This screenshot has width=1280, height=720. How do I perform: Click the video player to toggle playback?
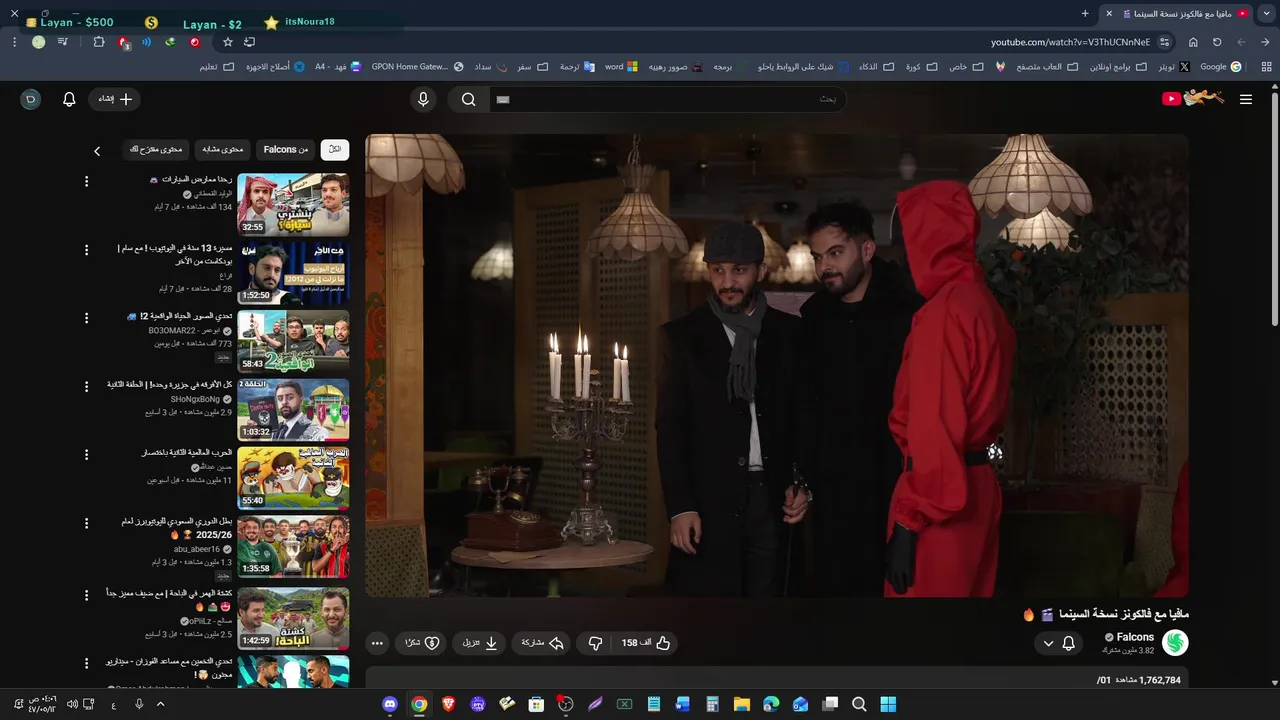click(777, 366)
